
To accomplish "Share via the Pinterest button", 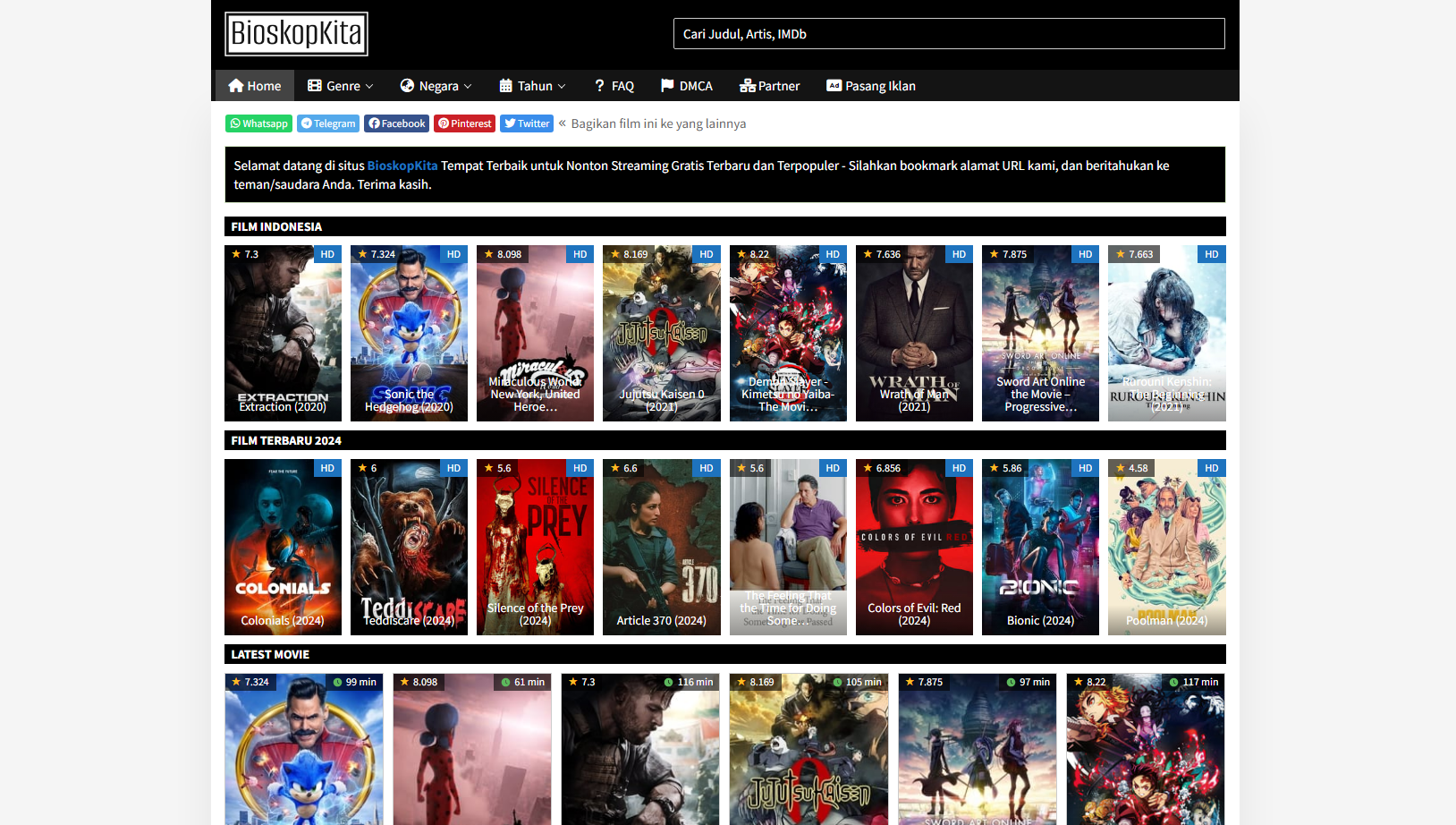I will 464,123.
